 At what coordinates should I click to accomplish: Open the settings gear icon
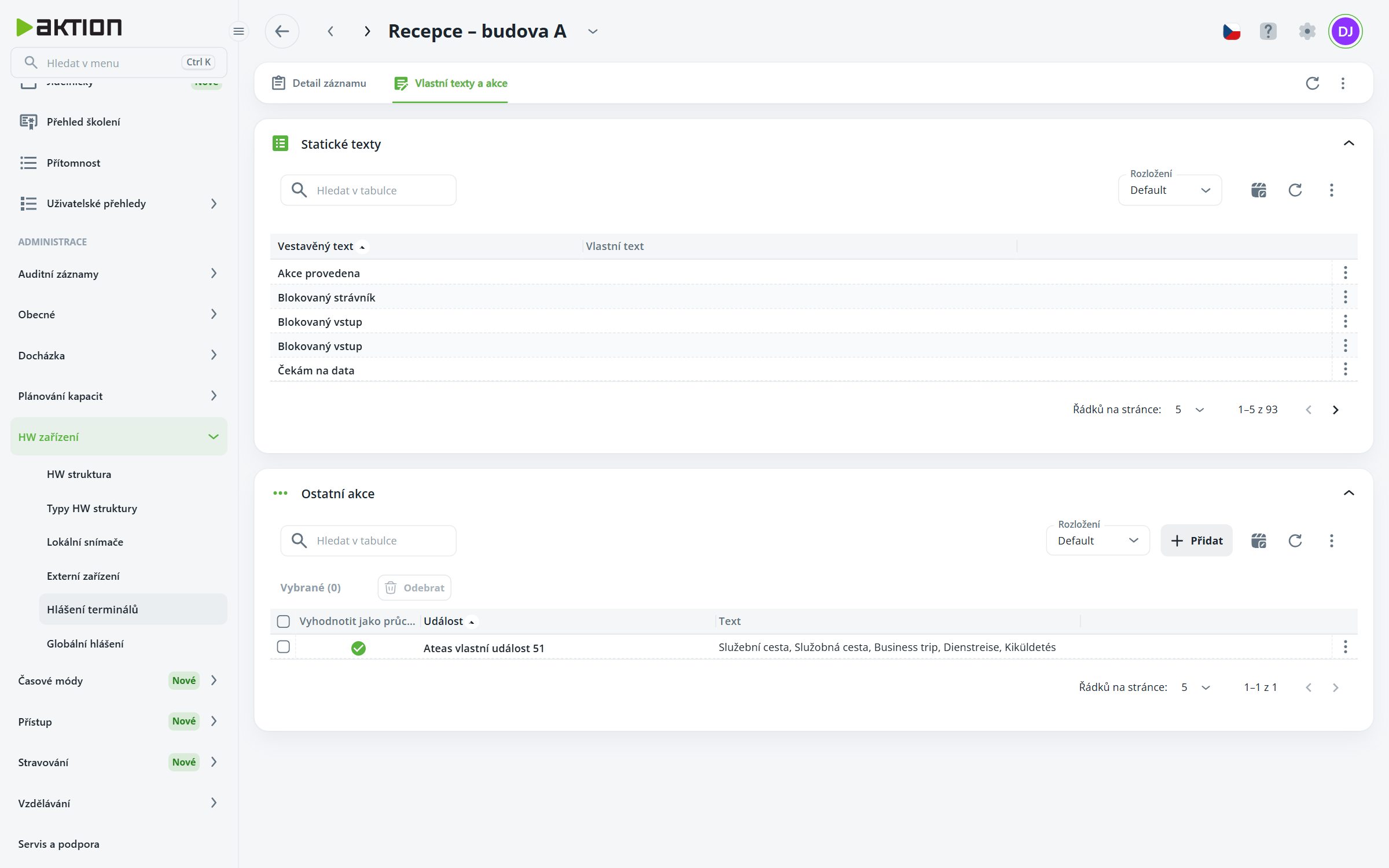1307,31
